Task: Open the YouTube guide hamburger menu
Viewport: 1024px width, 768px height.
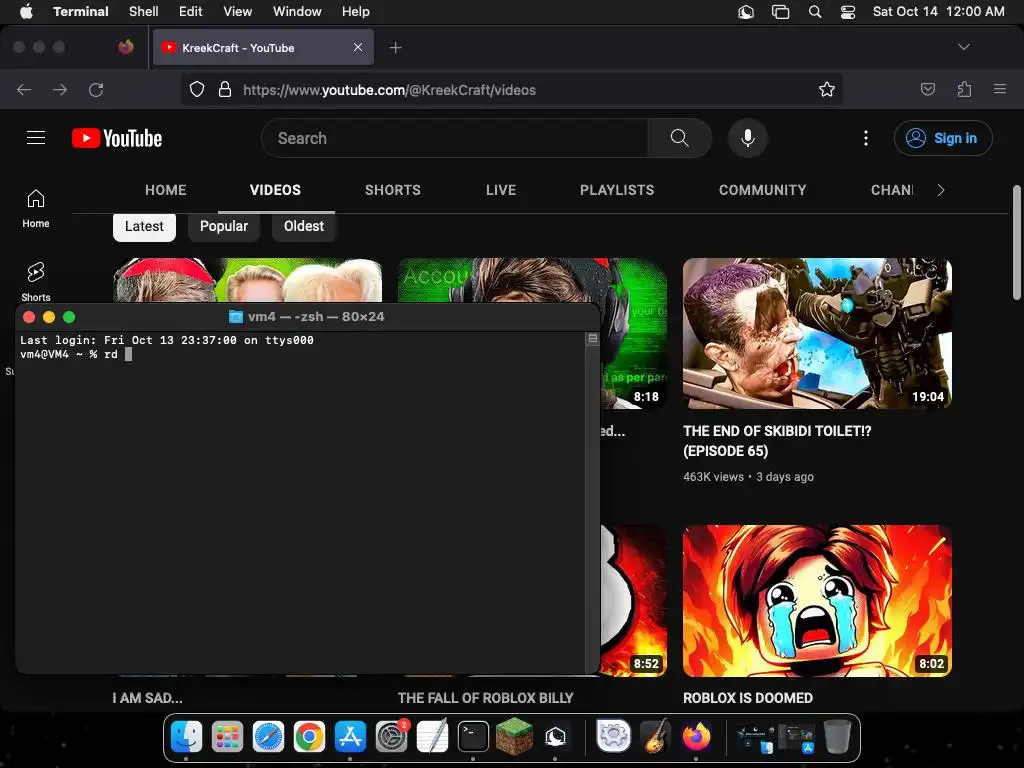Action: click(36, 138)
